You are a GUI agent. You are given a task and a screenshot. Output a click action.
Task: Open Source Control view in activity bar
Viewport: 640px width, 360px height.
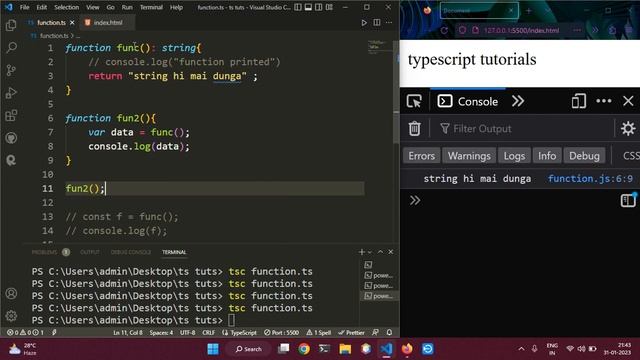(11, 70)
